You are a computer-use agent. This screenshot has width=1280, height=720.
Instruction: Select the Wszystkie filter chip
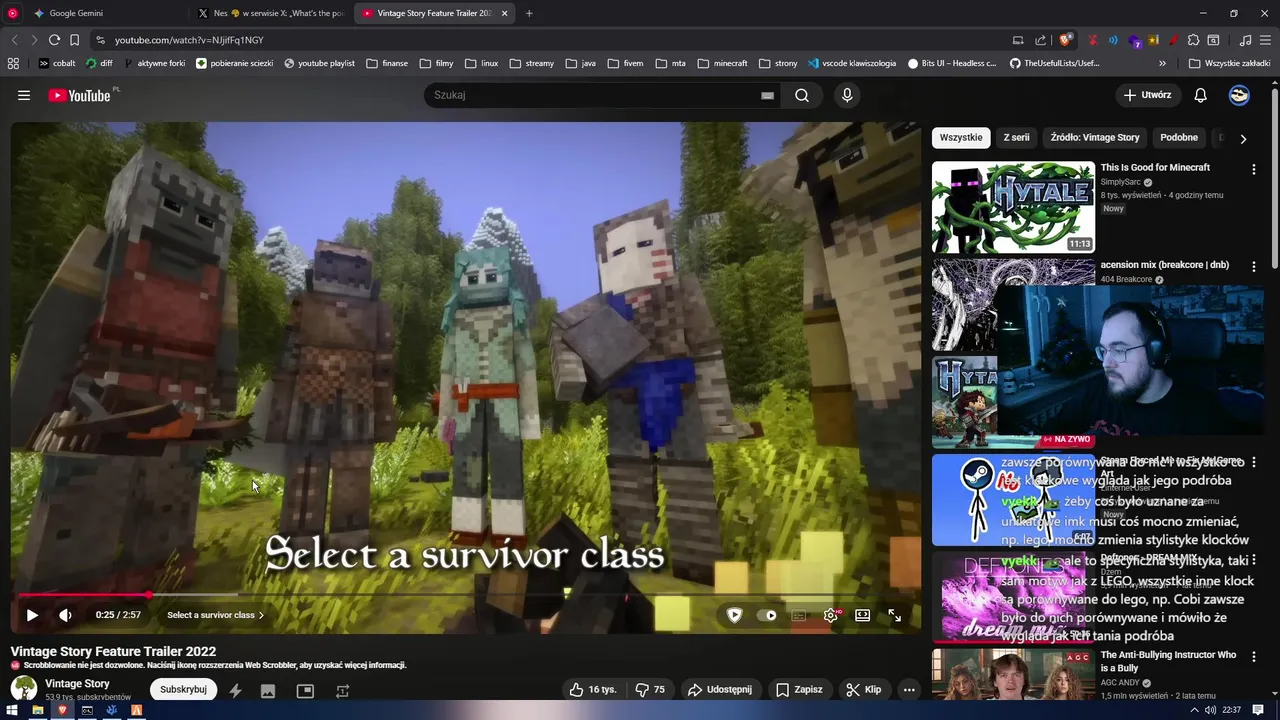click(x=961, y=137)
